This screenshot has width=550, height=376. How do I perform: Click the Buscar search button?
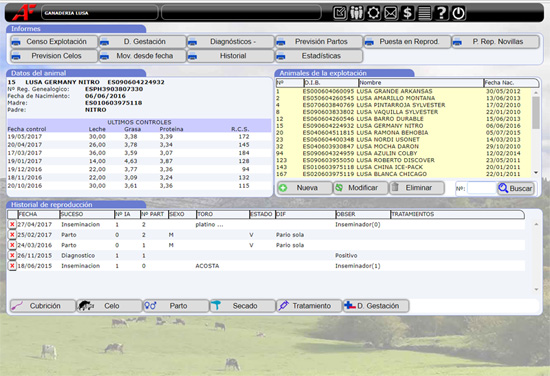[516, 188]
